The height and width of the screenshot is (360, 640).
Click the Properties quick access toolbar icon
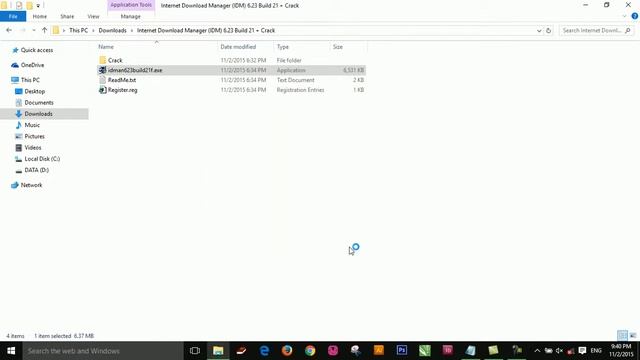point(19,5)
